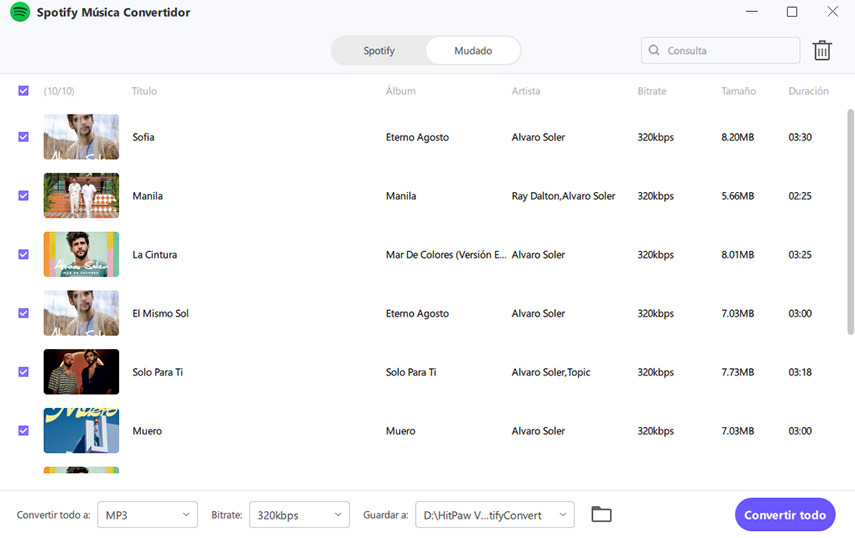Minimize the Spotify Música Convertidor window
The height and width of the screenshot is (538, 855).
pyautogui.click(x=752, y=11)
